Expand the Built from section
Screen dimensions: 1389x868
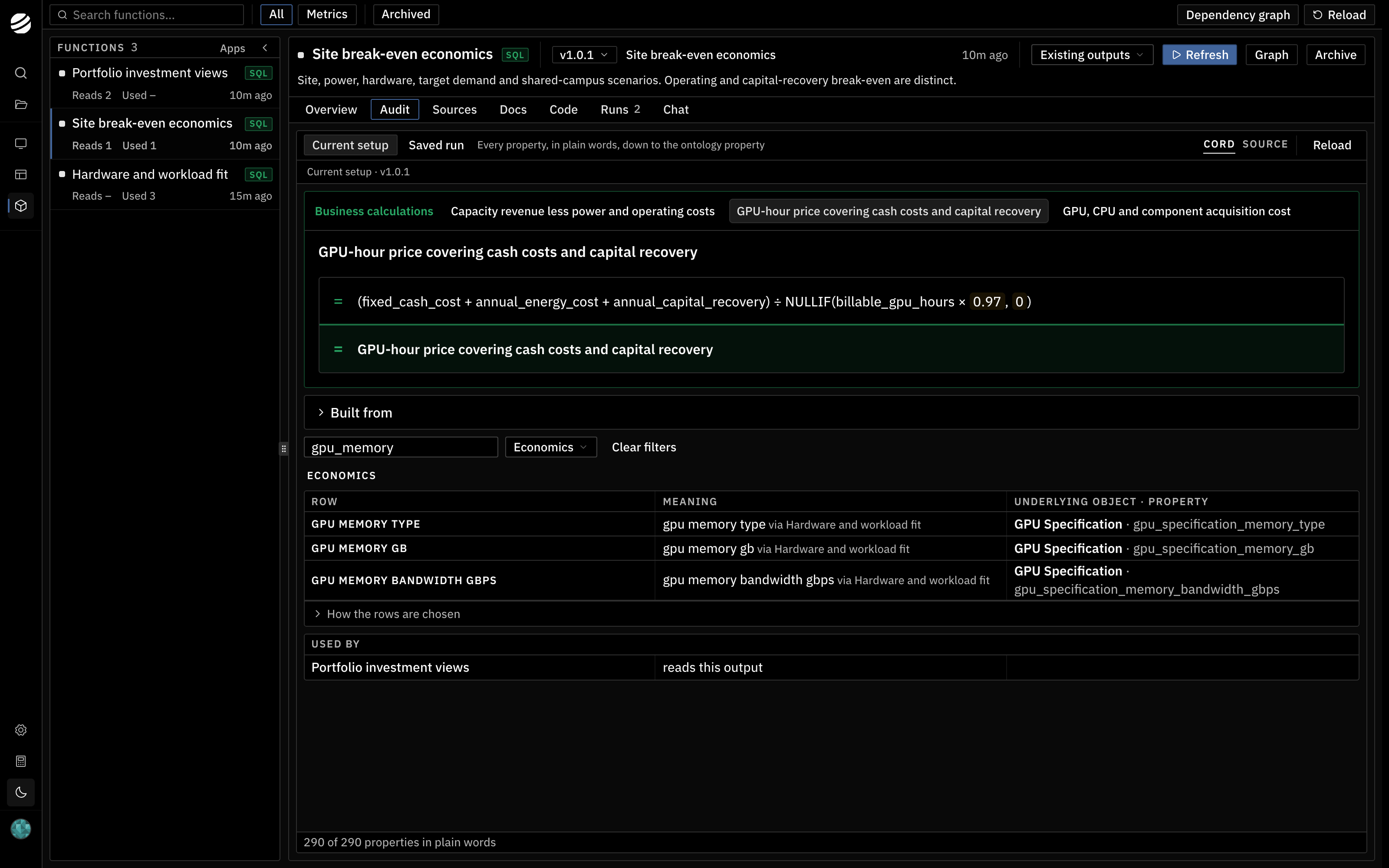pos(831,413)
